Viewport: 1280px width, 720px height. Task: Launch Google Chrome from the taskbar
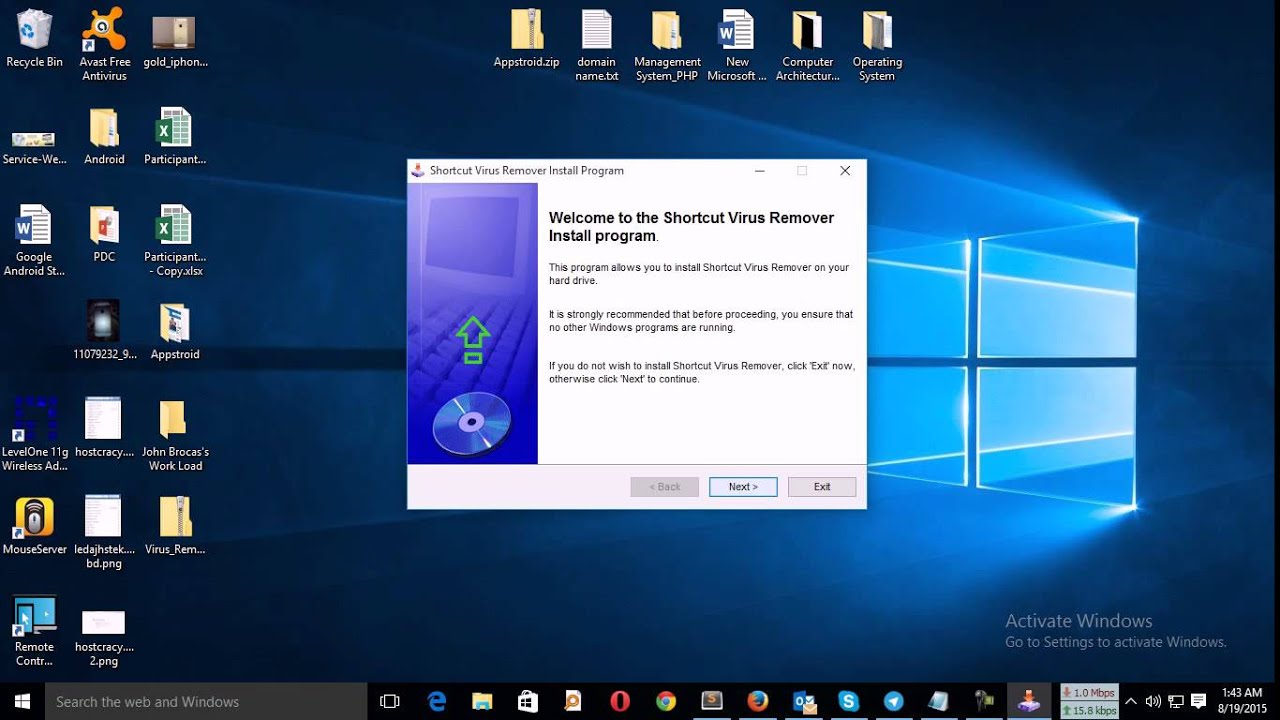666,701
